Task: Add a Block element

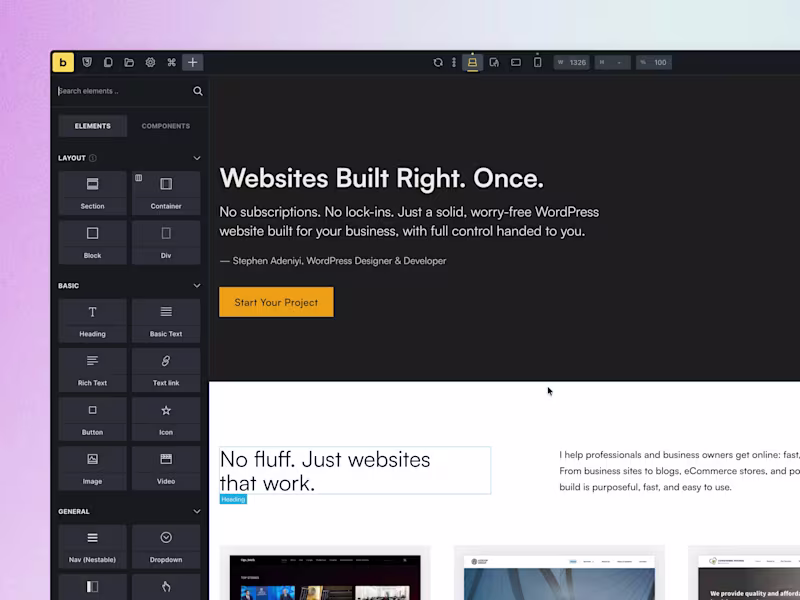Action: (92, 242)
